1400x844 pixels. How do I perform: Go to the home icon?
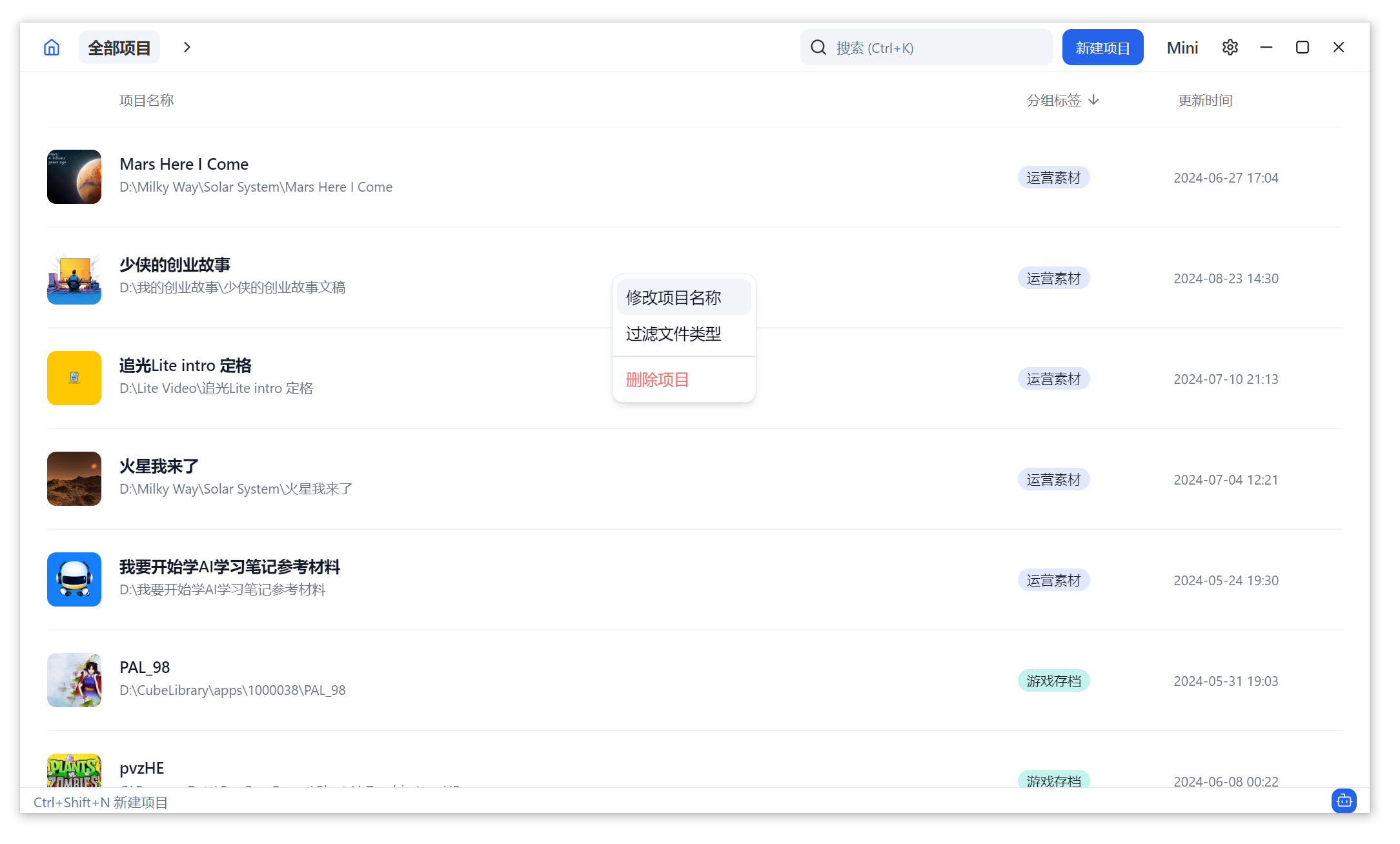52,47
